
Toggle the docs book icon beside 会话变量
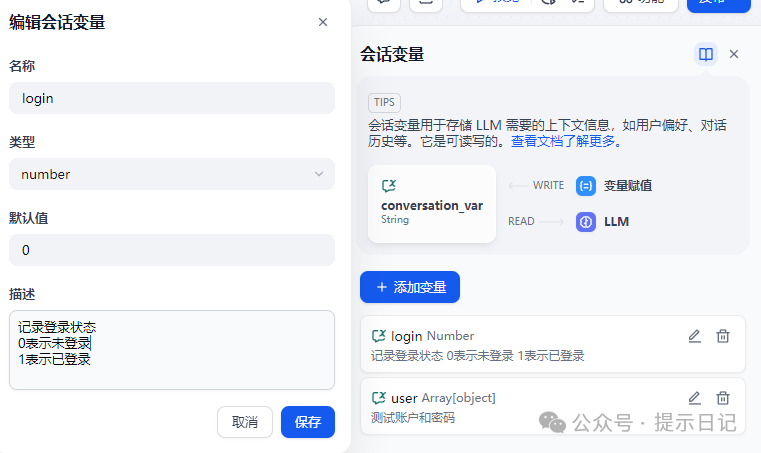(x=706, y=54)
